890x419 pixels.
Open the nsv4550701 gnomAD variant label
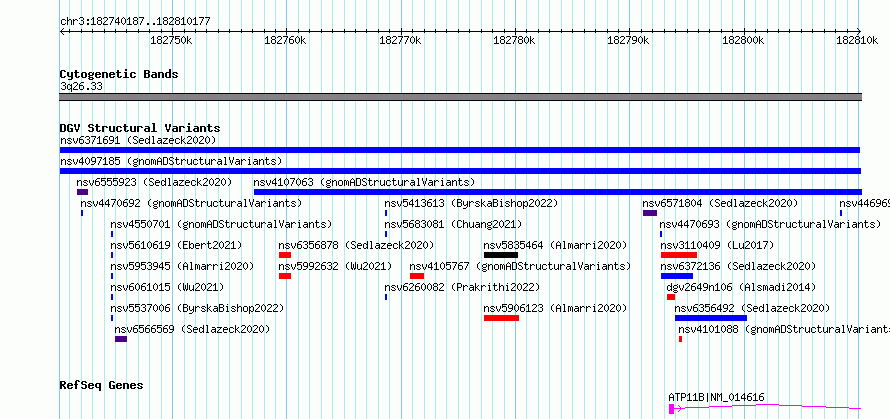221,224
